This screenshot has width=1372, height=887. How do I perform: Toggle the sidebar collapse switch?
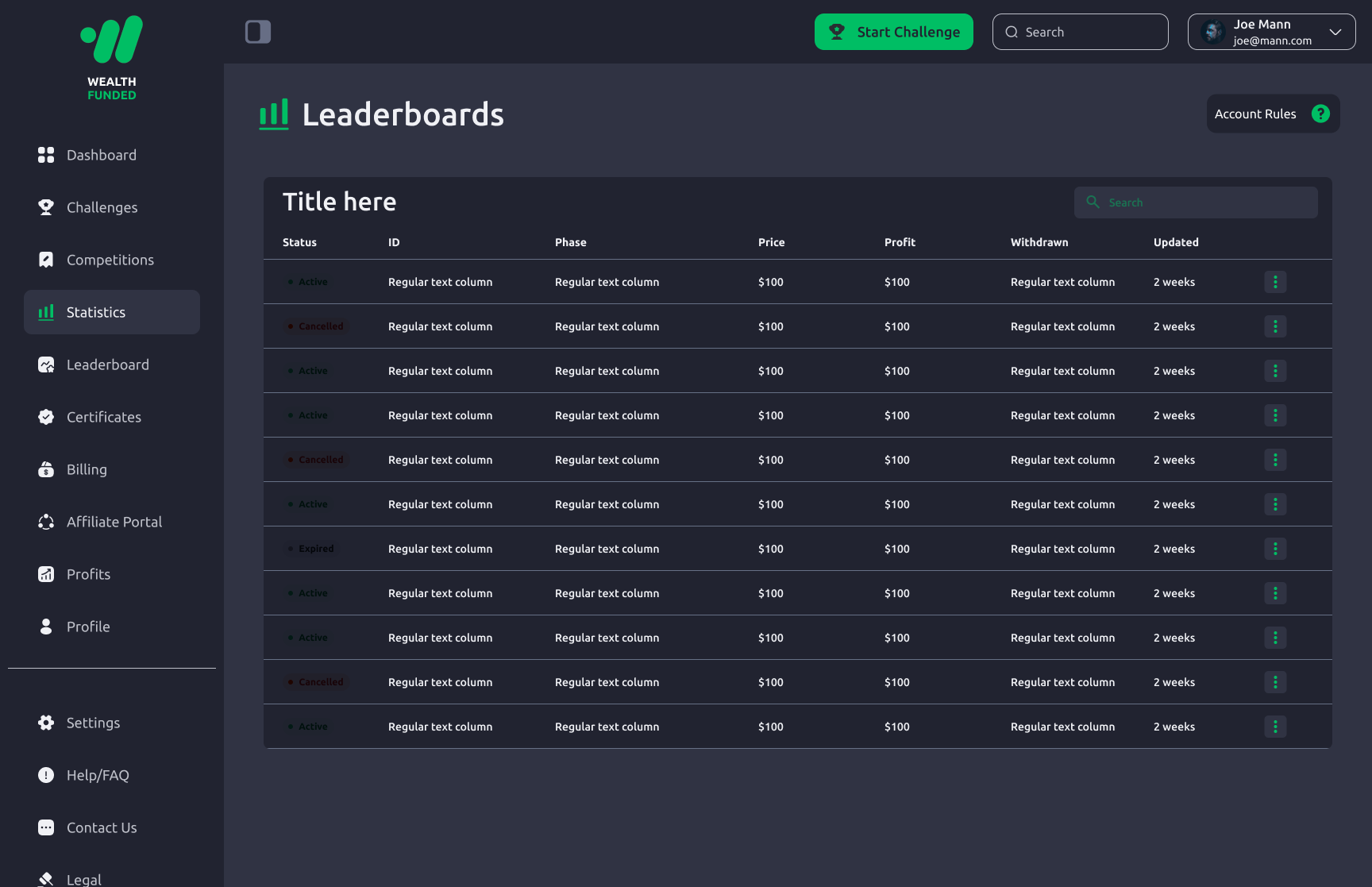(x=257, y=32)
